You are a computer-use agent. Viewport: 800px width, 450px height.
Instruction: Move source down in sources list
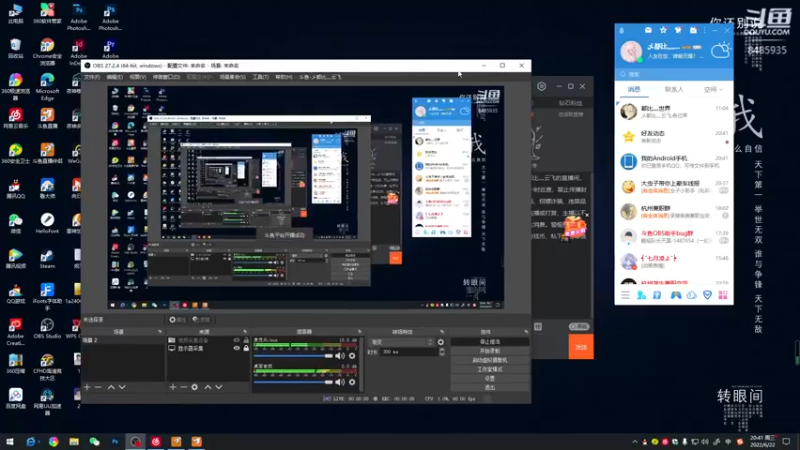pos(218,387)
